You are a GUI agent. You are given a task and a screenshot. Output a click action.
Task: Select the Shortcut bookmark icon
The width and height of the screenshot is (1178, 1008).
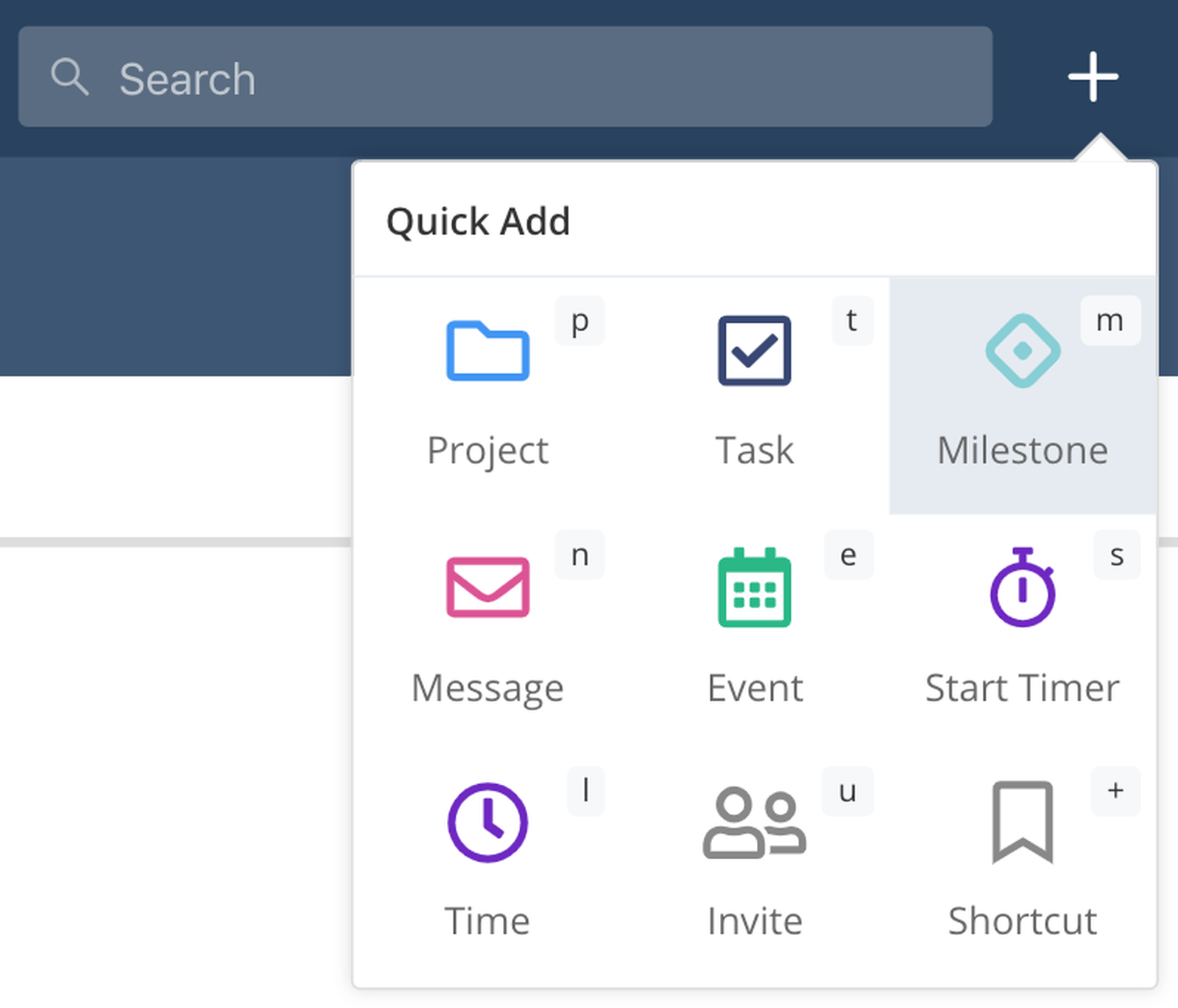[x=1023, y=823]
